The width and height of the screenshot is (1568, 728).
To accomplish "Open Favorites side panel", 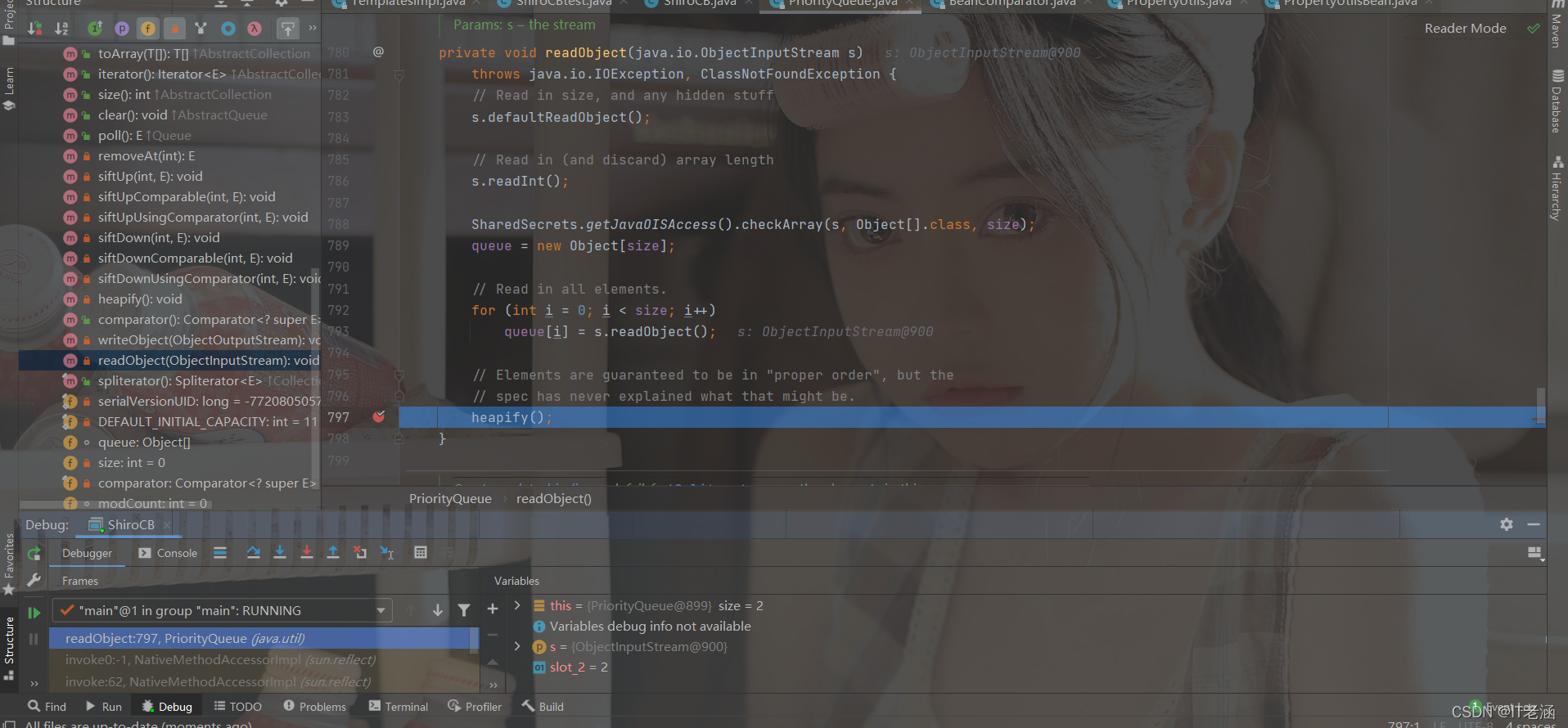I will click(x=9, y=564).
